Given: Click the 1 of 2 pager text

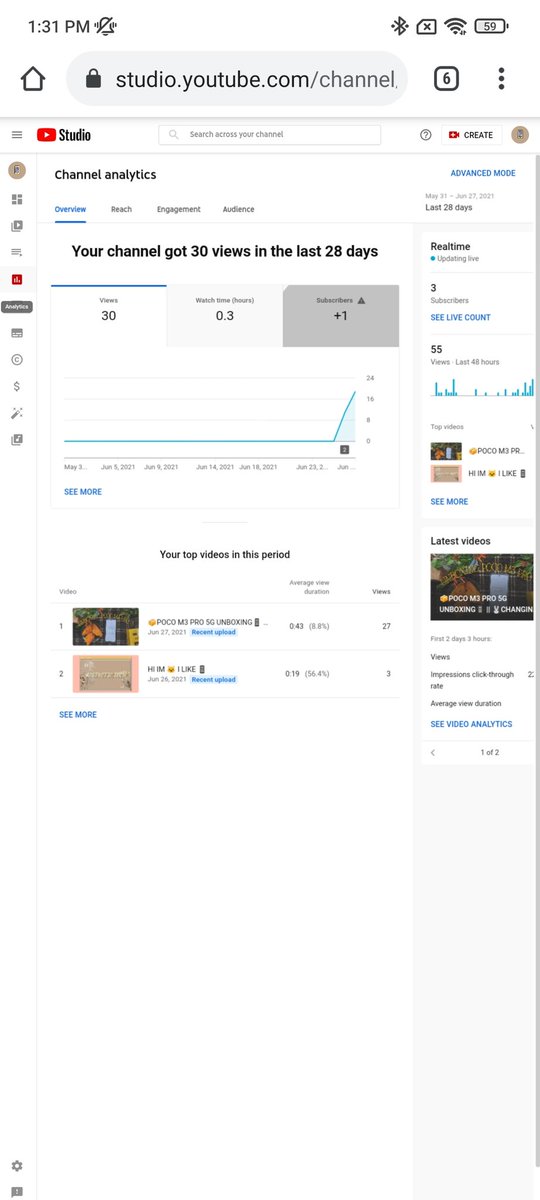Looking at the screenshot, I should click(490, 752).
